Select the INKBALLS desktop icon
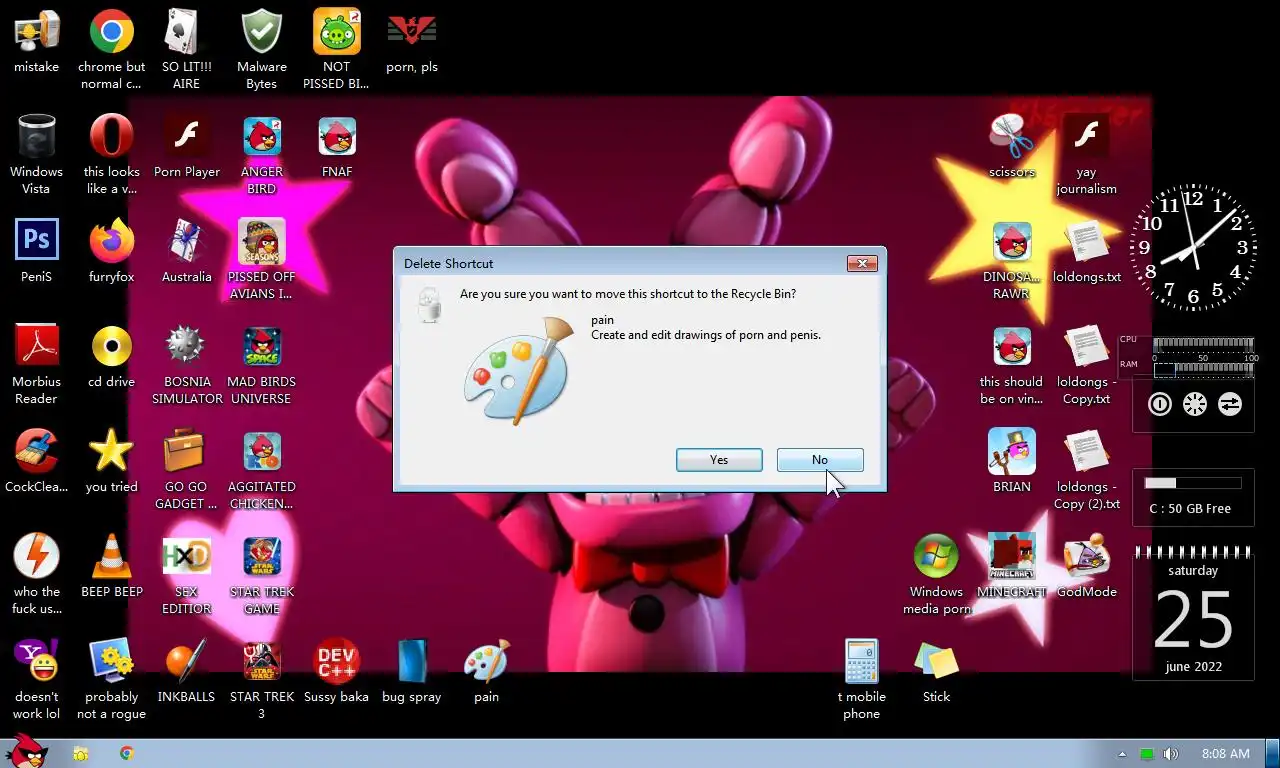 tap(187, 671)
